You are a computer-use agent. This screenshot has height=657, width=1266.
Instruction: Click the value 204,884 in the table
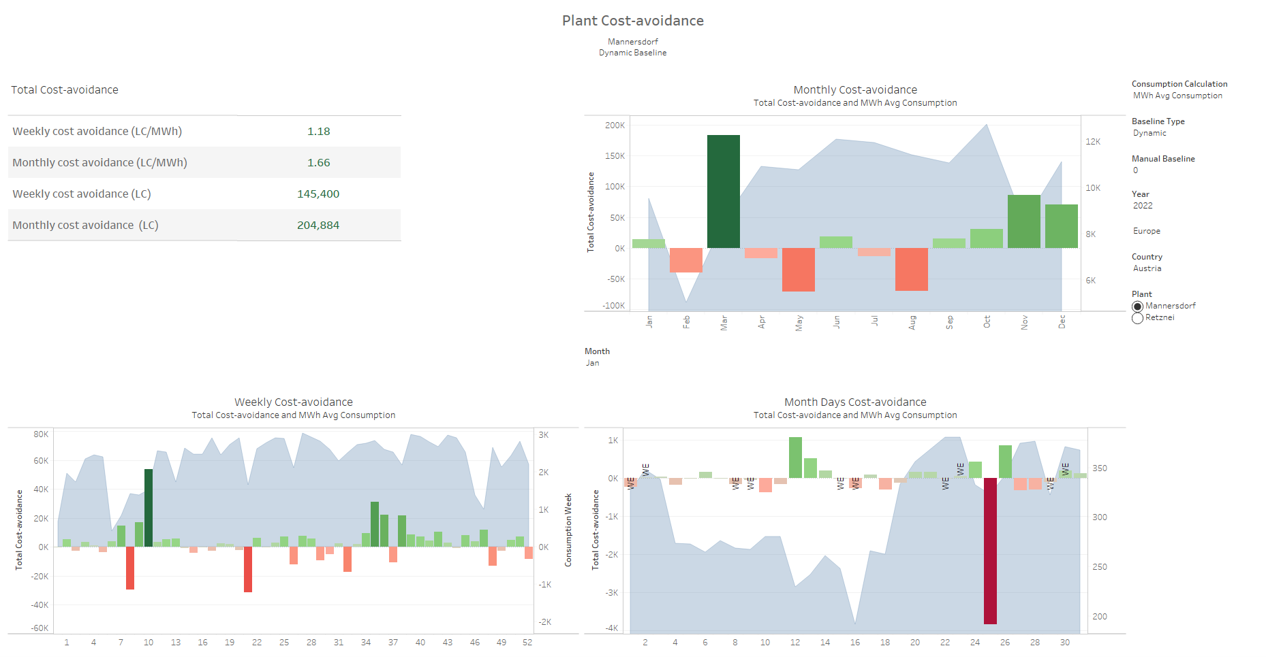pos(318,225)
